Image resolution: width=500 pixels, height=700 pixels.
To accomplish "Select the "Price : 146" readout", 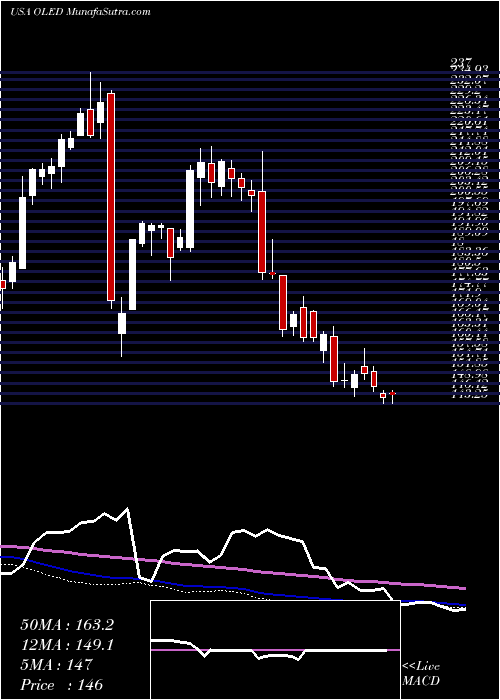I will (x=62, y=685).
